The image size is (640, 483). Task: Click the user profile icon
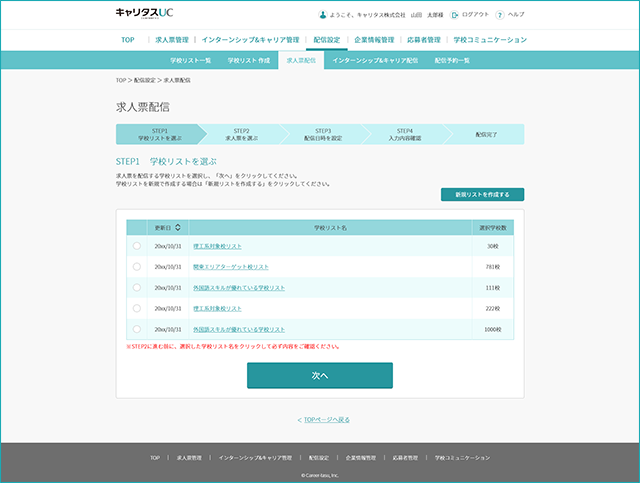(x=322, y=15)
